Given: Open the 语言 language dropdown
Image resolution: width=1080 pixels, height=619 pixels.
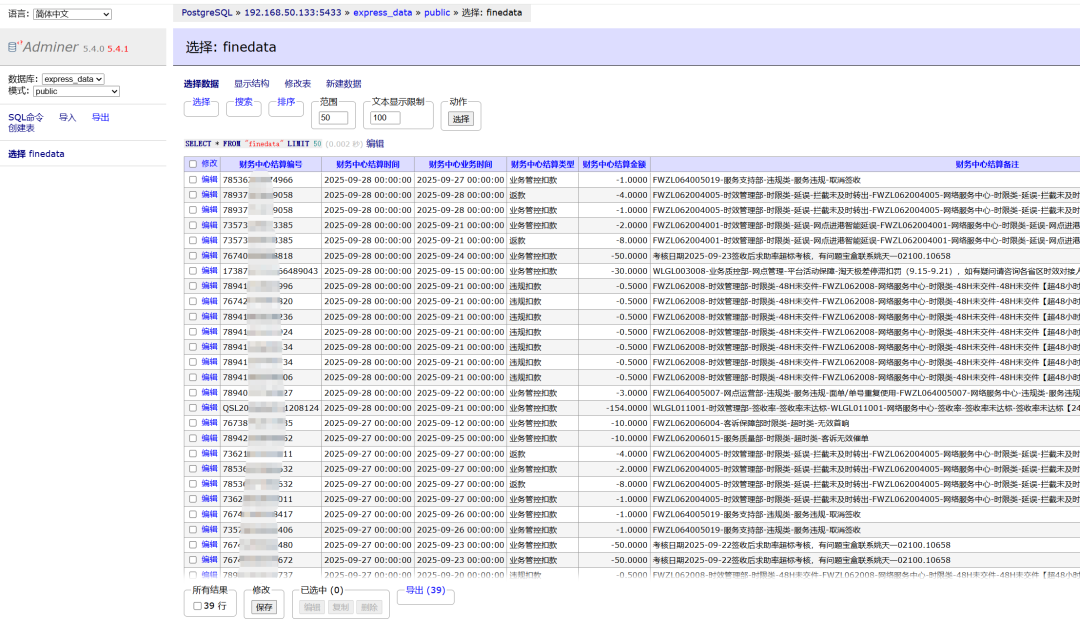Looking at the screenshot, I should [x=72, y=14].
